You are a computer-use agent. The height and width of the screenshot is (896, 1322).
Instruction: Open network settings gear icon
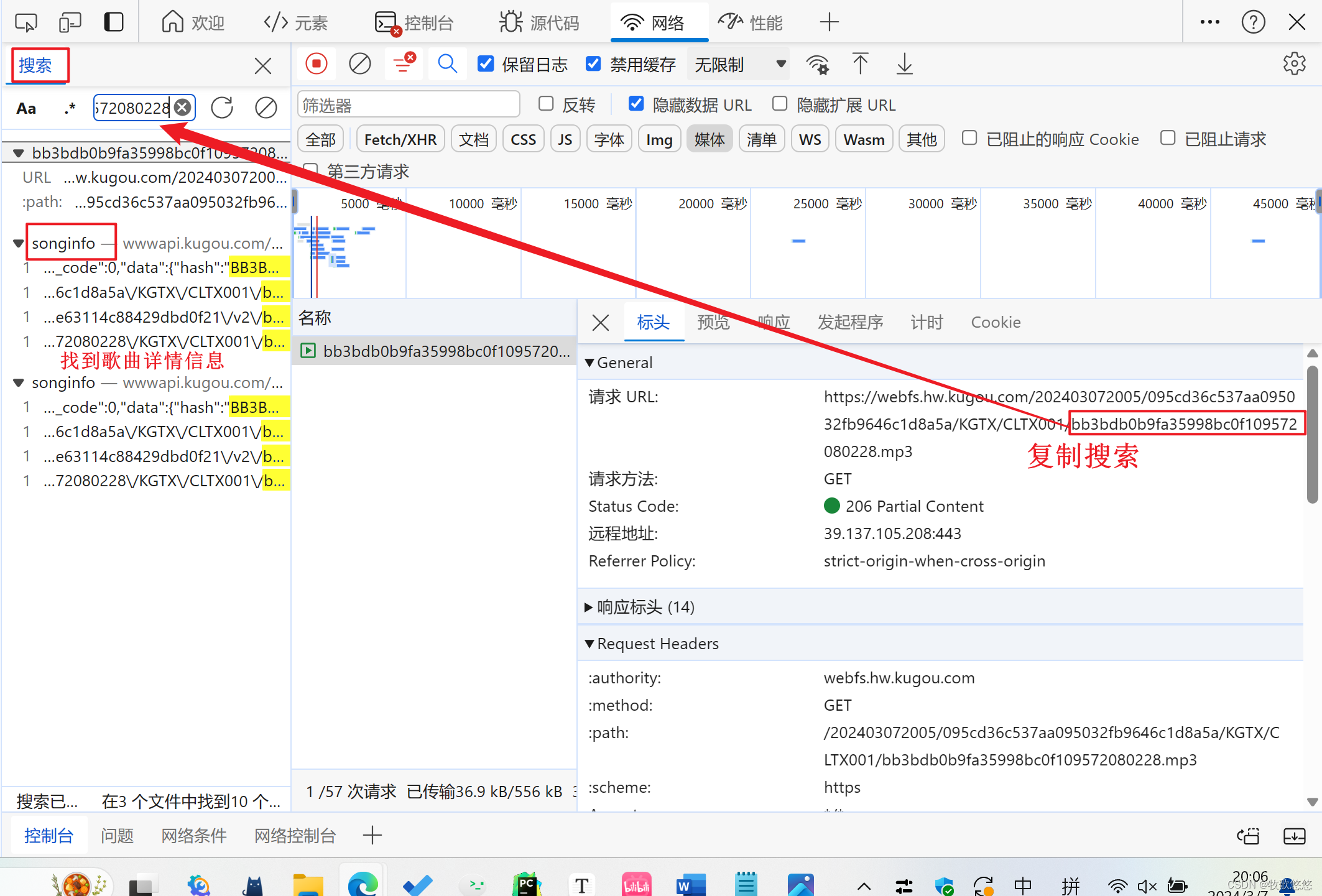1295,63
